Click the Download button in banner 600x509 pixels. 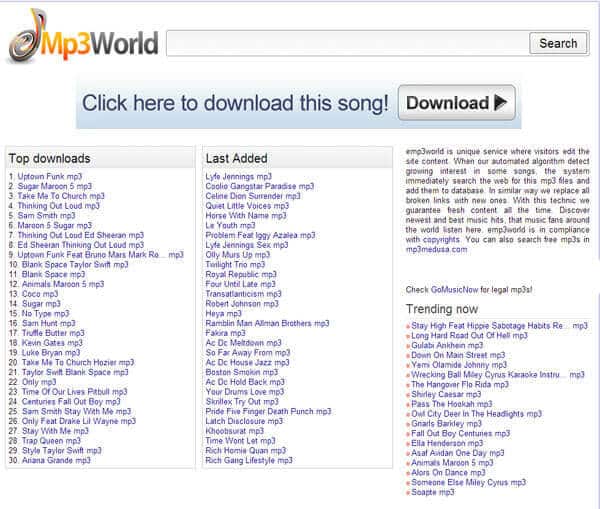[x=457, y=103]
